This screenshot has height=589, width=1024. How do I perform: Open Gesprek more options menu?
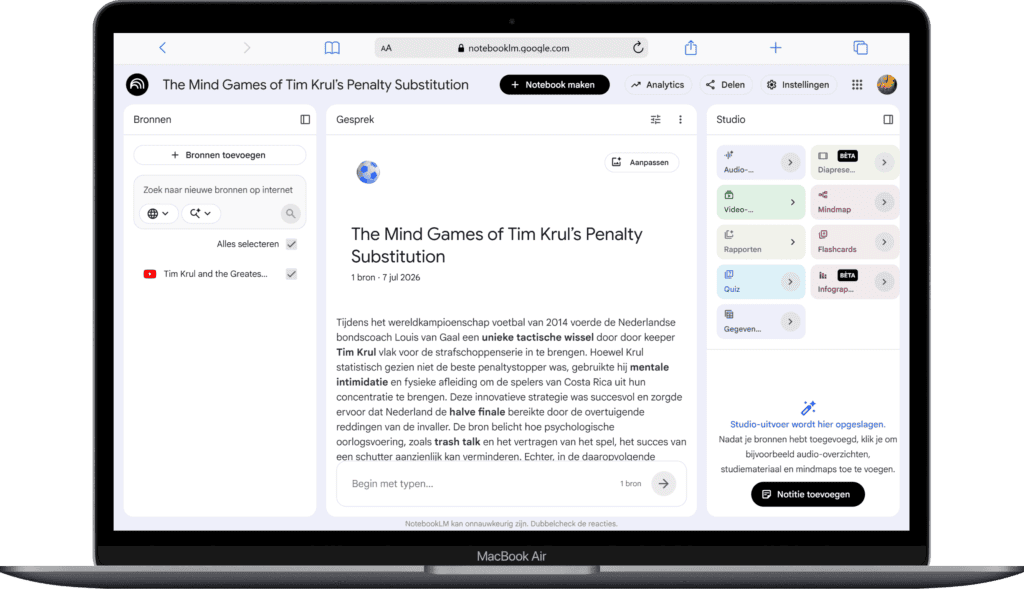(x=680, y=119)
